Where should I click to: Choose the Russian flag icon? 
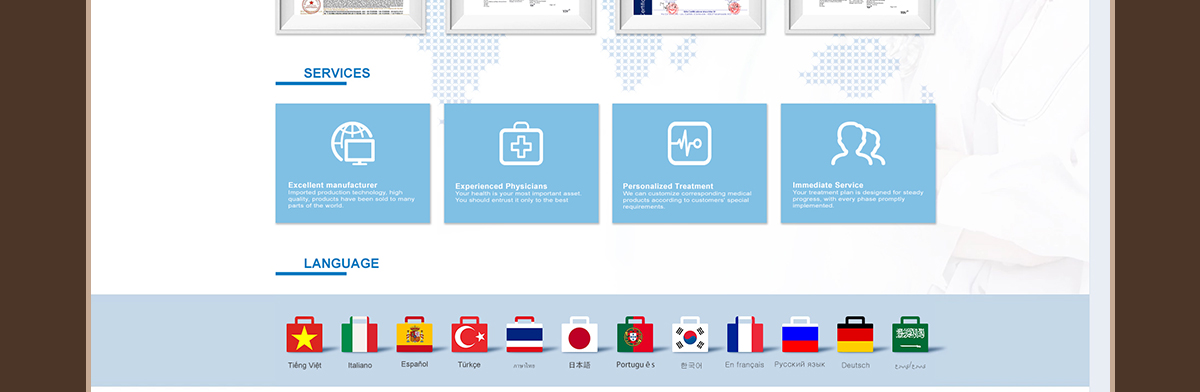[800, 335]
